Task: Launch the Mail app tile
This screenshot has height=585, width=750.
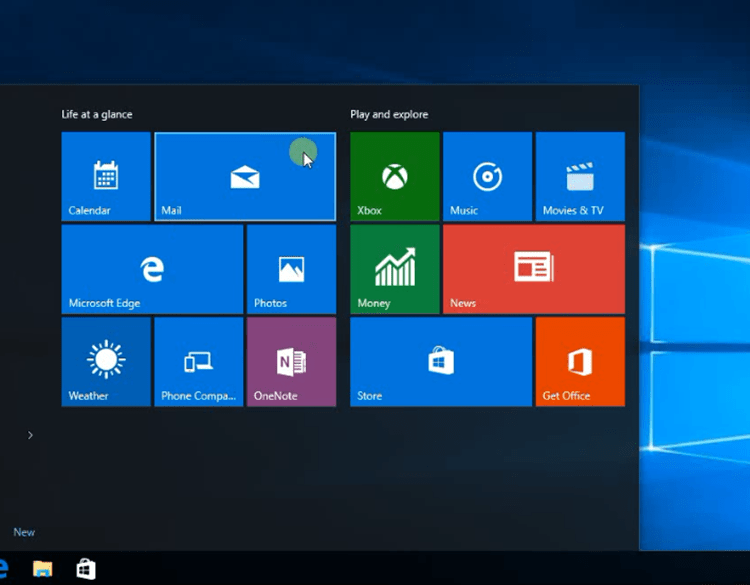Action: click(x=245, y=177)
